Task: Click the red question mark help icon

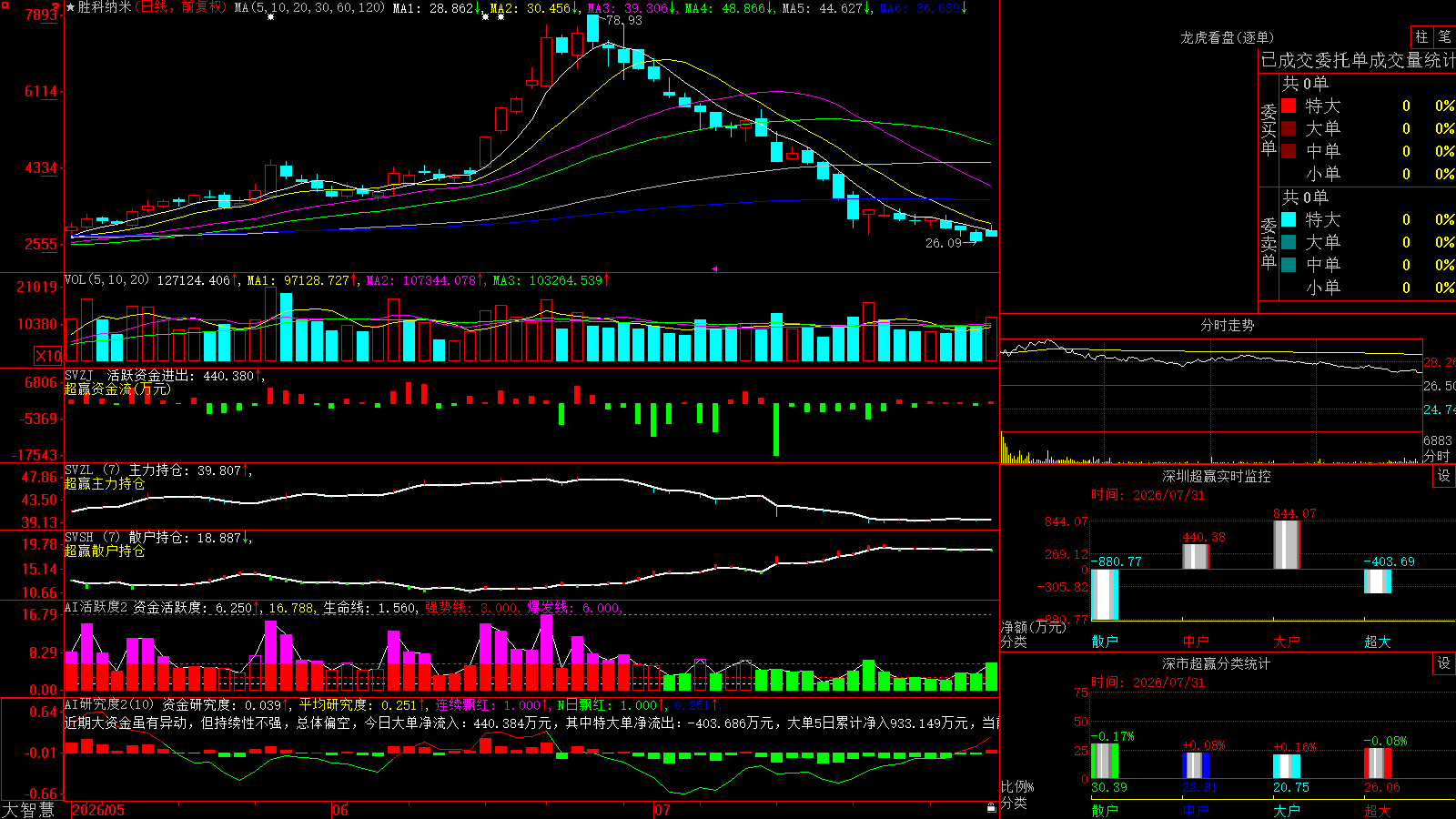Action: click(57, 9)
